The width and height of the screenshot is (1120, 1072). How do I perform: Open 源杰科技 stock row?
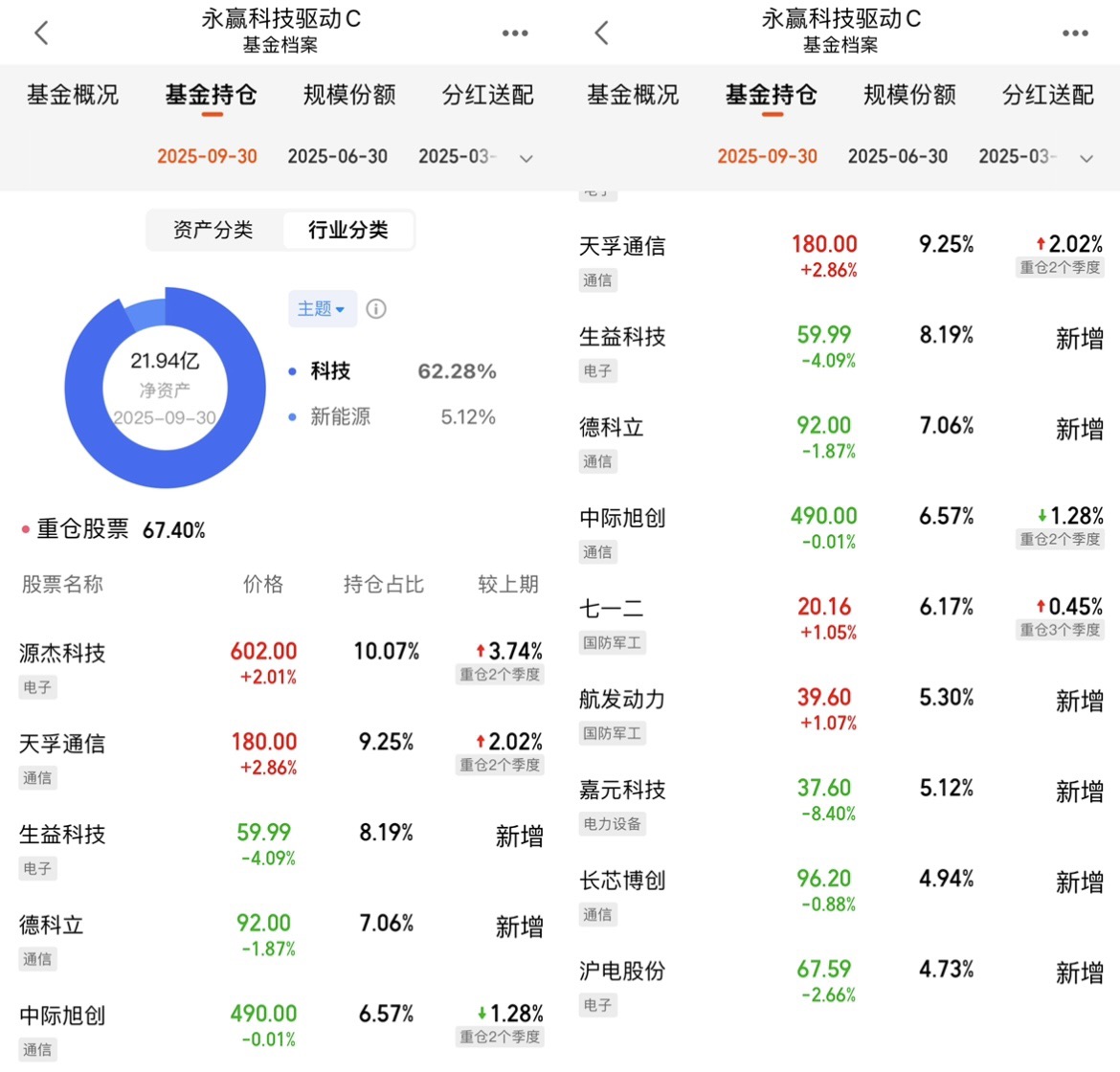tap(280, 668)
